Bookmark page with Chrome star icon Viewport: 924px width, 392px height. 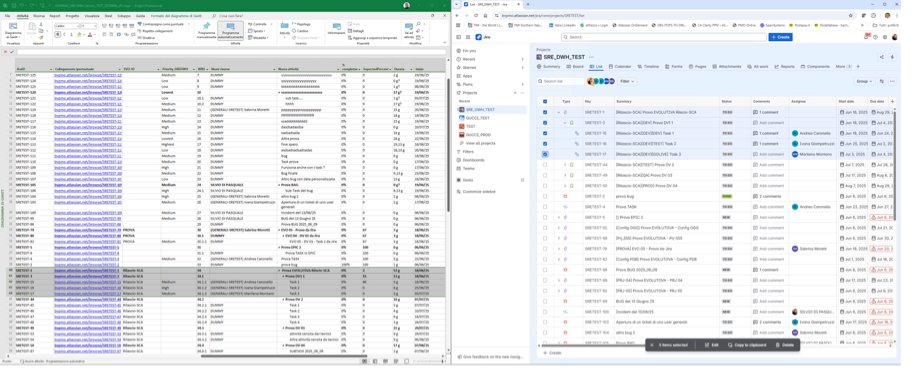click(850, 15)
